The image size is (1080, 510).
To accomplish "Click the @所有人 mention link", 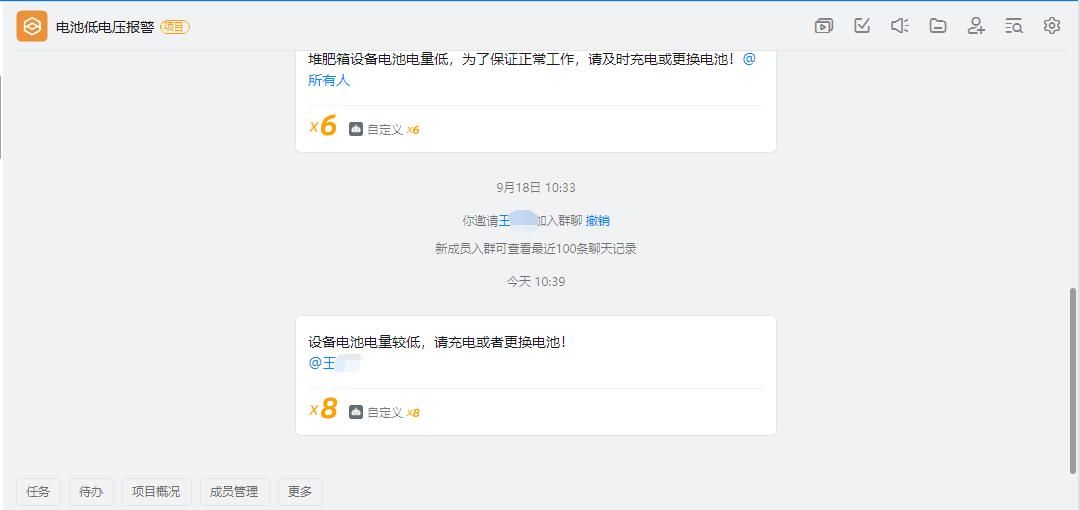I will click(x=329, y=80).
